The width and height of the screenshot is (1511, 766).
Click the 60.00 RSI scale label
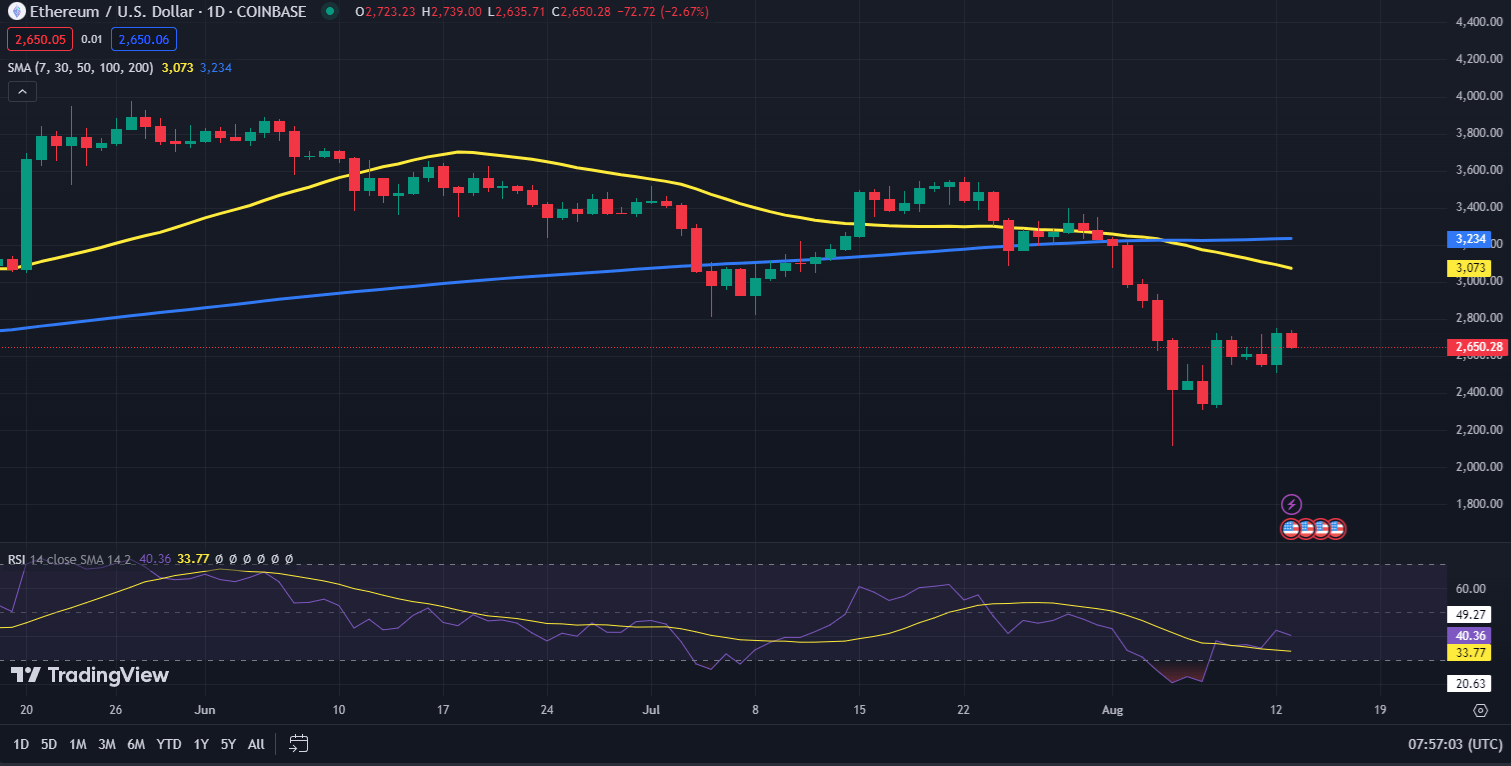point(1469,589)
